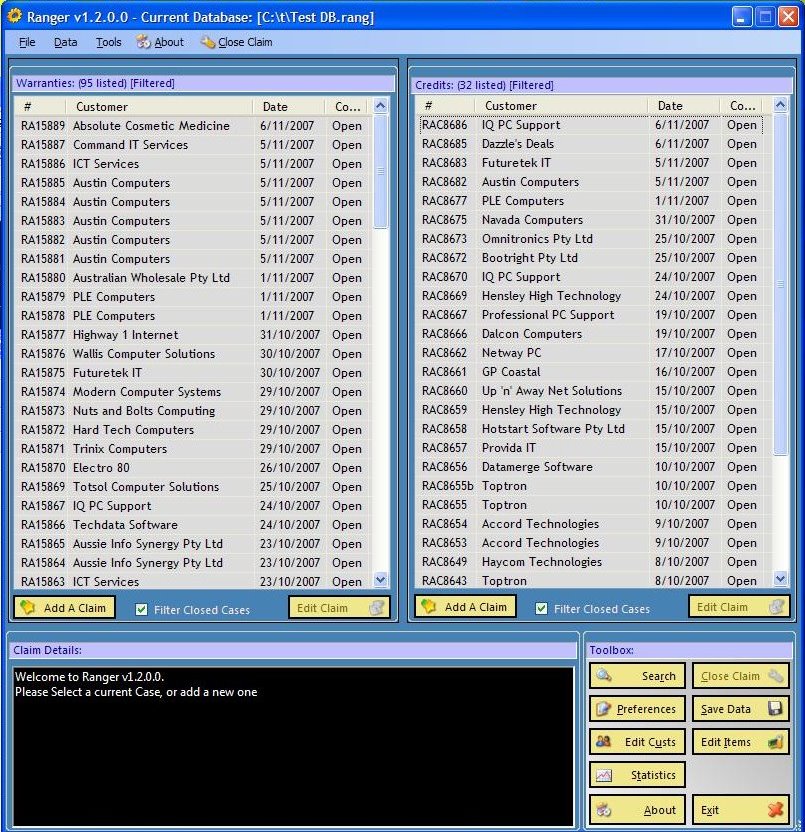The width and height of the screenshot is (805, 832).
Task: Open the Search tool in Toolbox
Action: 637,676
